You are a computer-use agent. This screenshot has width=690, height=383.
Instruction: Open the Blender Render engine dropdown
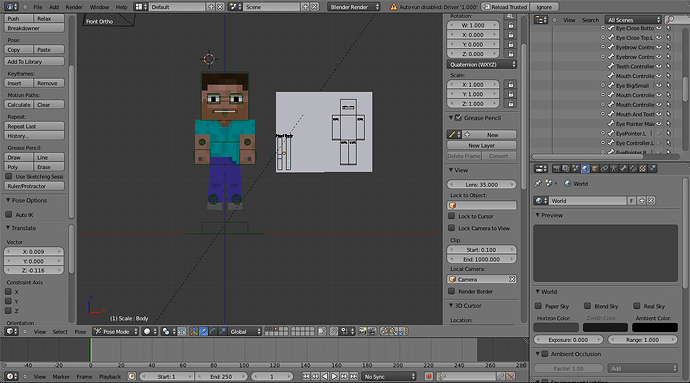click(x=354, y=7)
